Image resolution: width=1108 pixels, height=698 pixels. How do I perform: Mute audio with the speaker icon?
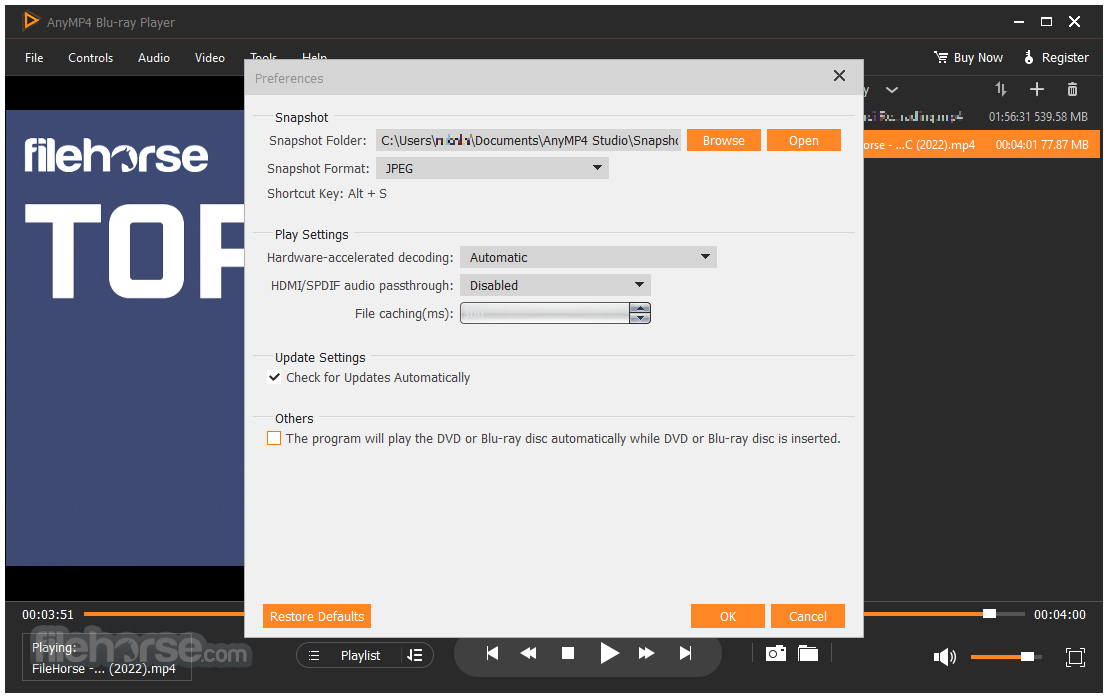tap(945, 658)
